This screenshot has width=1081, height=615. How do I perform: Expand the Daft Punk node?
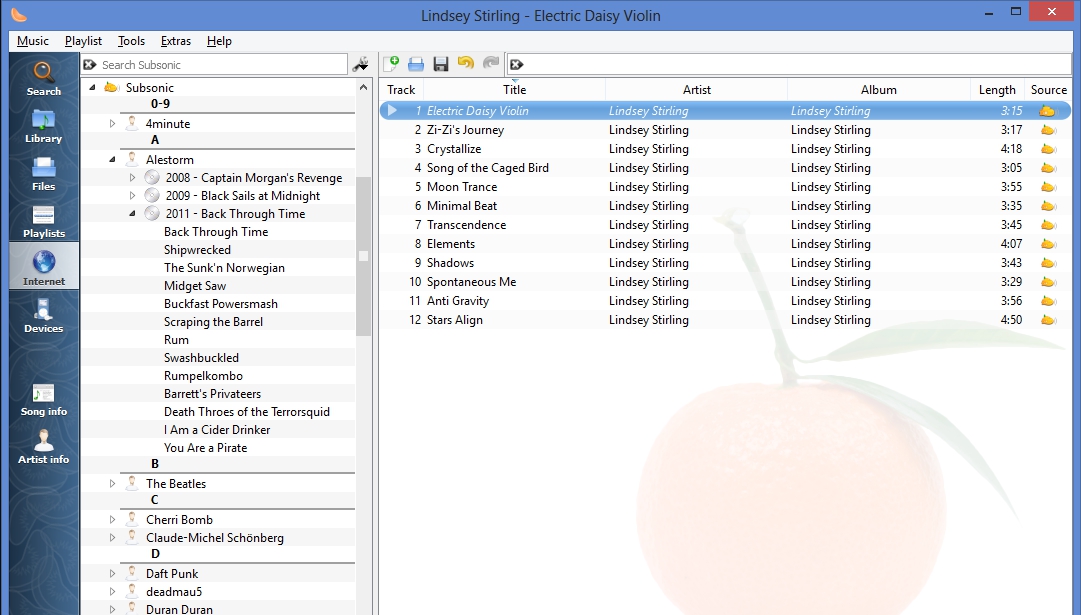tap(112, 573)
